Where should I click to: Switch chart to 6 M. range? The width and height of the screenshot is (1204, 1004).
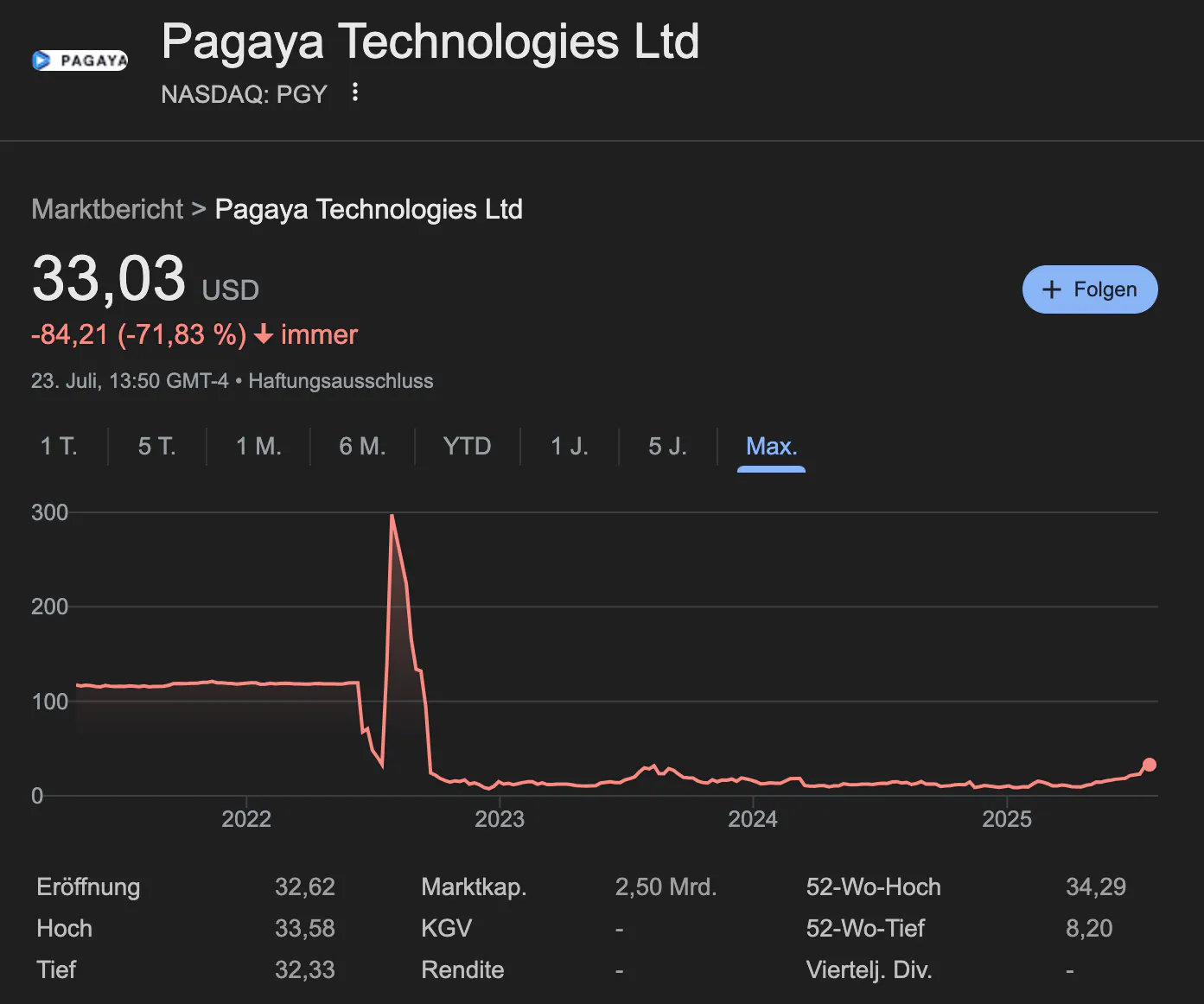coord(362,446)
